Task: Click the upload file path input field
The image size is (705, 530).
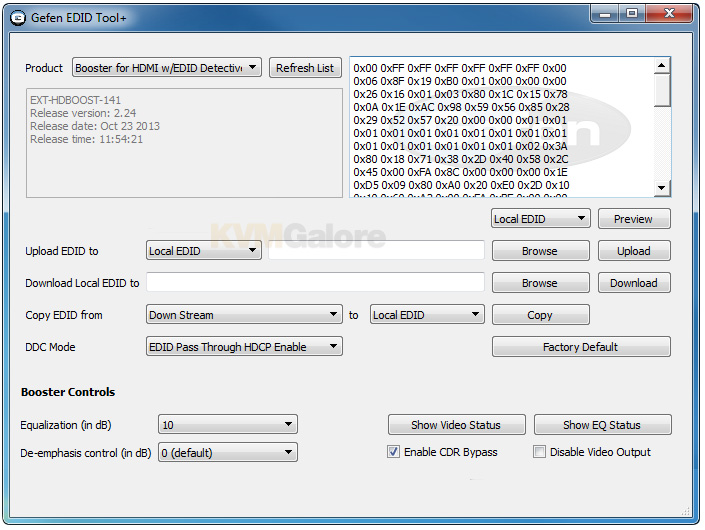Action: coord(376,250)
